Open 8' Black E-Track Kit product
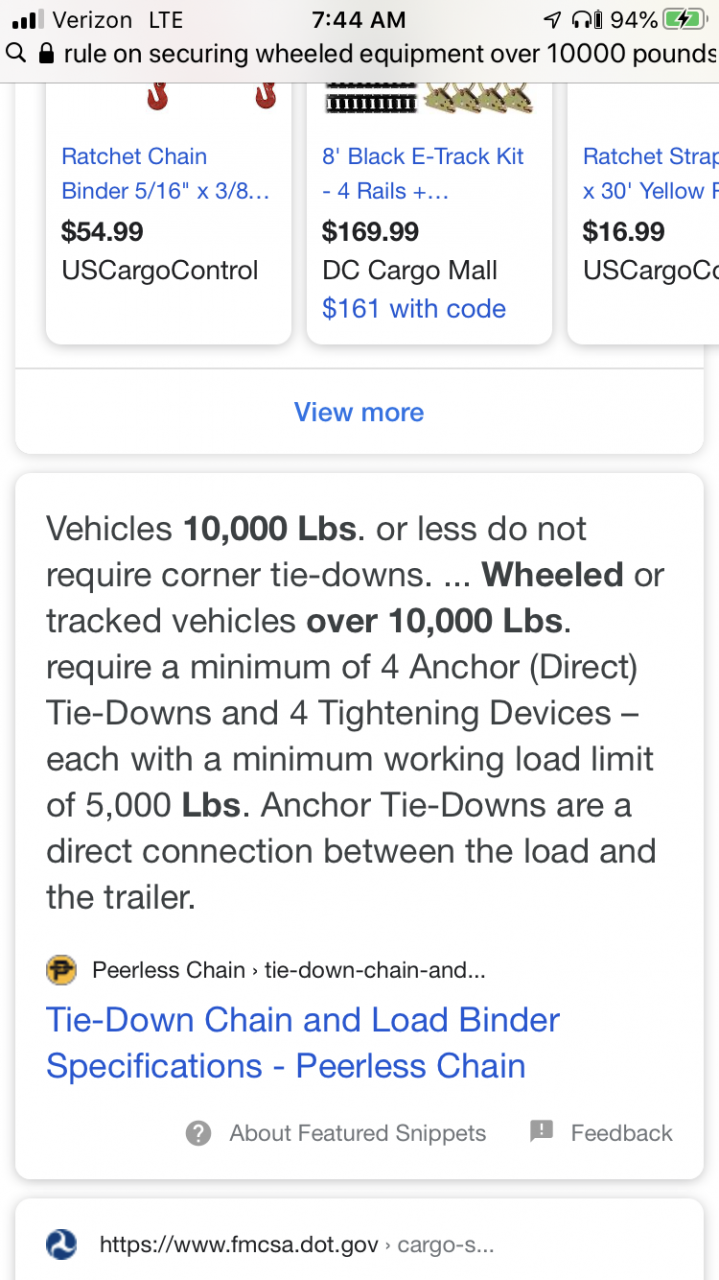719x1280 pixels. pyautogui.click(x=422, y=173)
